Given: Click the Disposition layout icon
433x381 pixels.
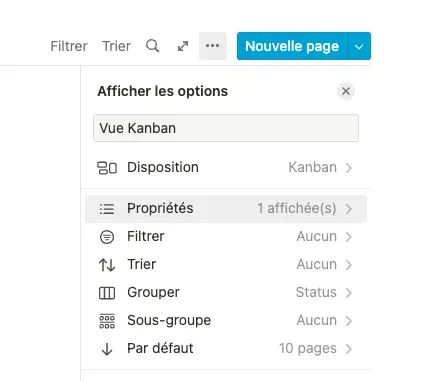Looking at the screenshot, I should pyautogui.click(x=107, y=168).
